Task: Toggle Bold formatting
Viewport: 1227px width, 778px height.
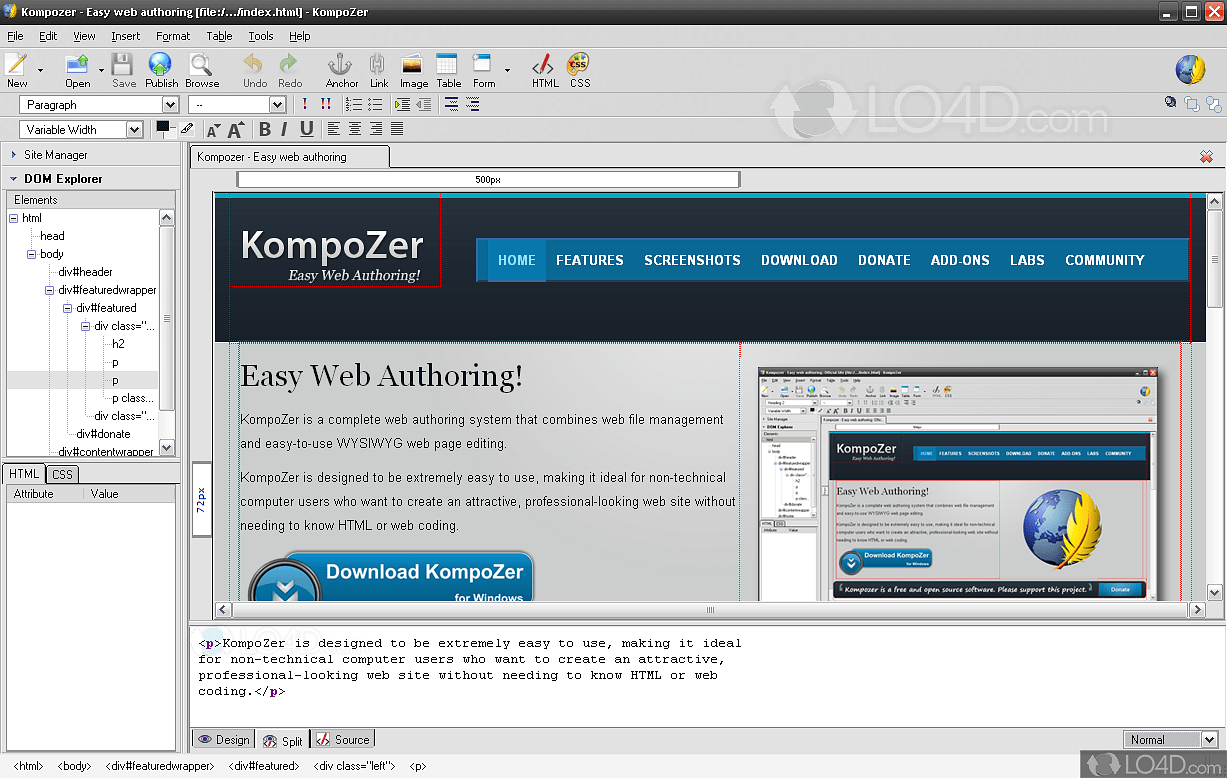Action: coord(265,129)
